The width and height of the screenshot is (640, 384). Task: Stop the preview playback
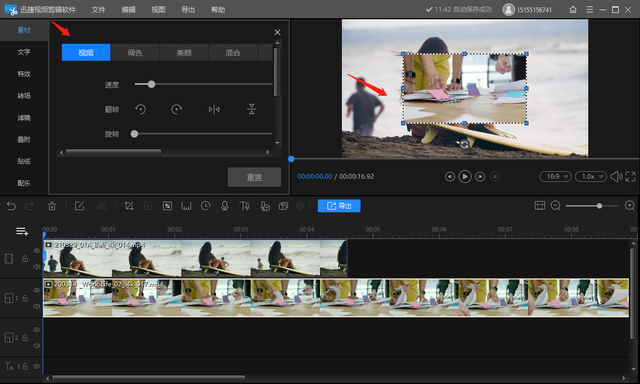click(495, 177)
